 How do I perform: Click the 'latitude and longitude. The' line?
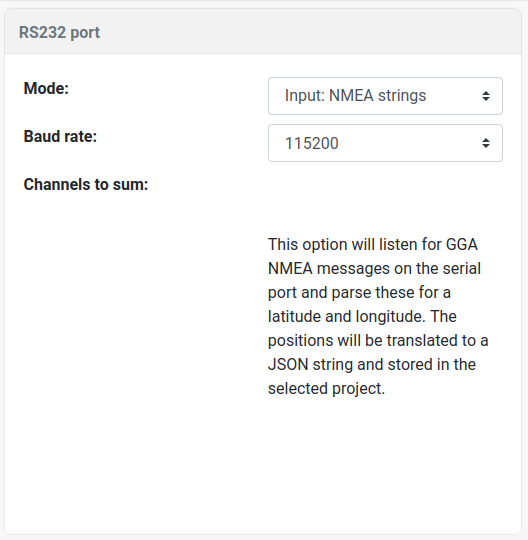[x=362, y=316]
